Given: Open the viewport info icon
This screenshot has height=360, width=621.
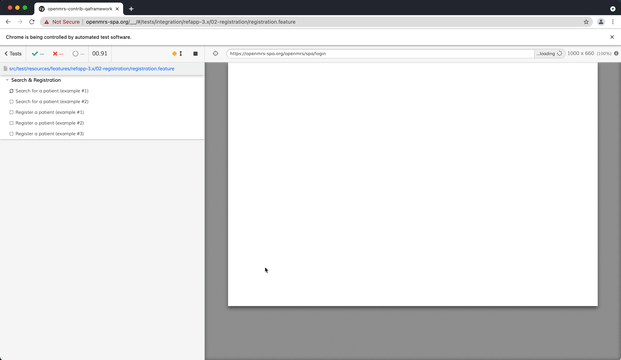Looking at the screenshot, I should (x=616, y=53).
